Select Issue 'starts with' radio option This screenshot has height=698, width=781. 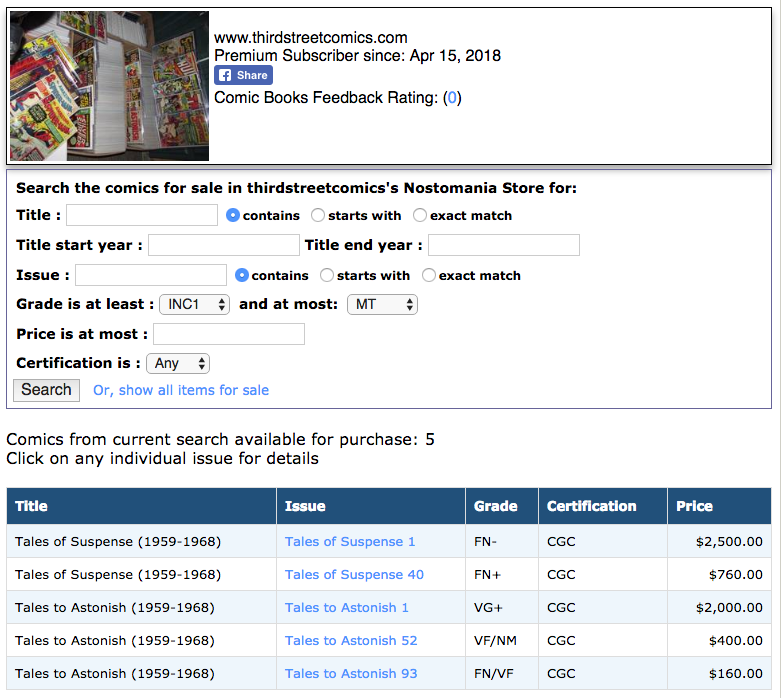[327, 275]
